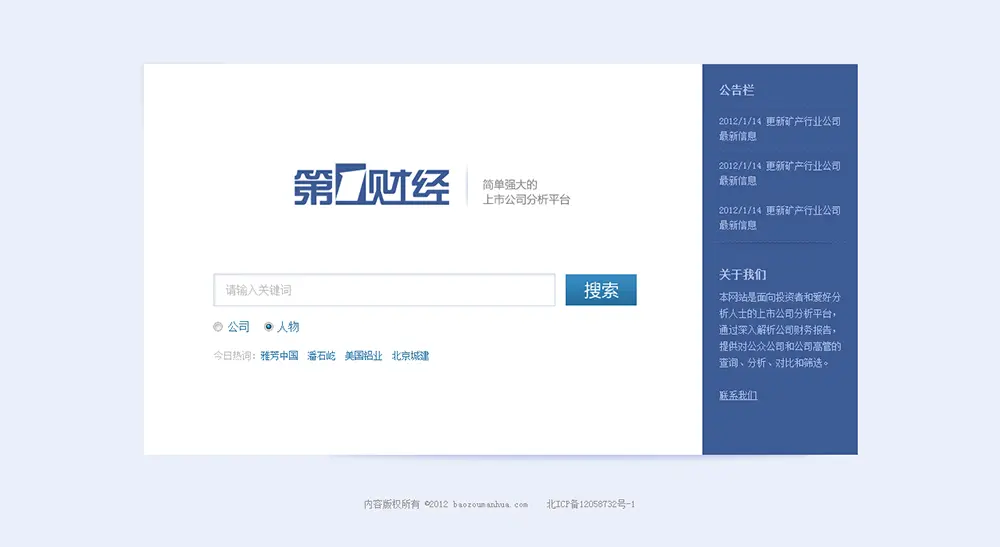
Task: Click the 美国铝业 hot keyword link
Action: click(x=364, y=356)
